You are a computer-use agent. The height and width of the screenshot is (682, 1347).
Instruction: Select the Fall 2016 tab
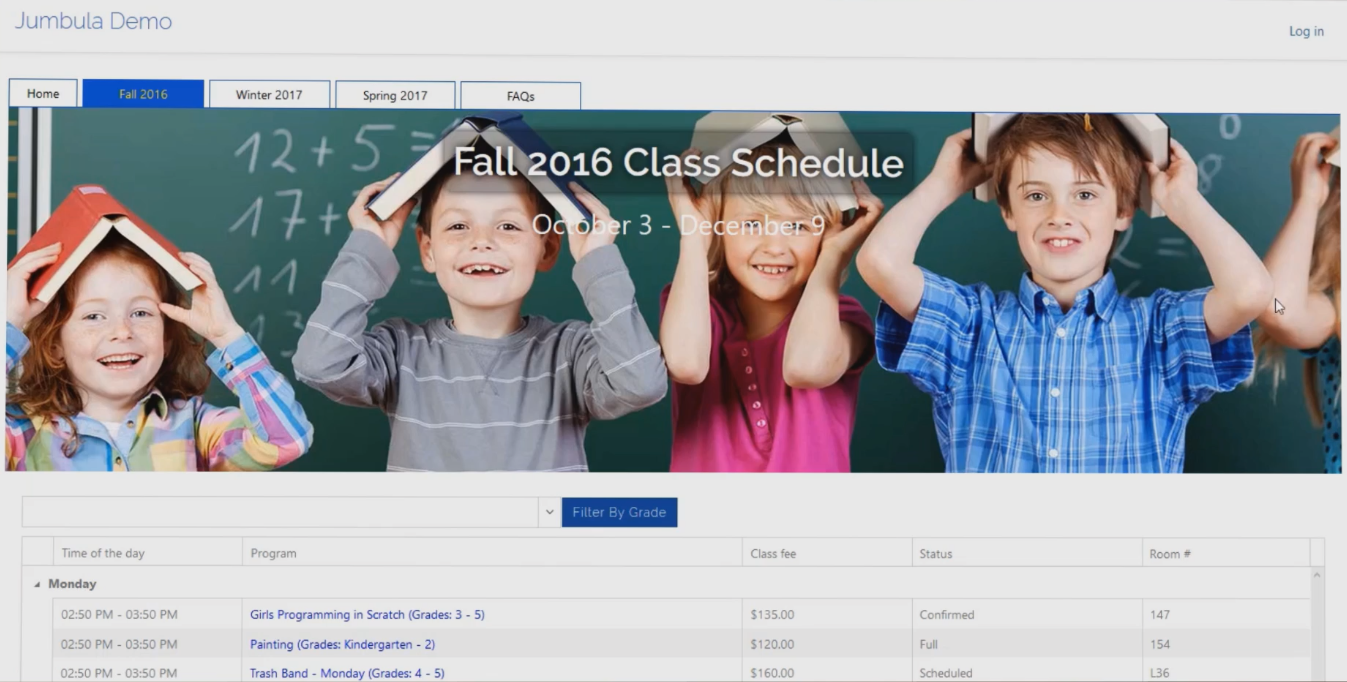click(143, 94)
